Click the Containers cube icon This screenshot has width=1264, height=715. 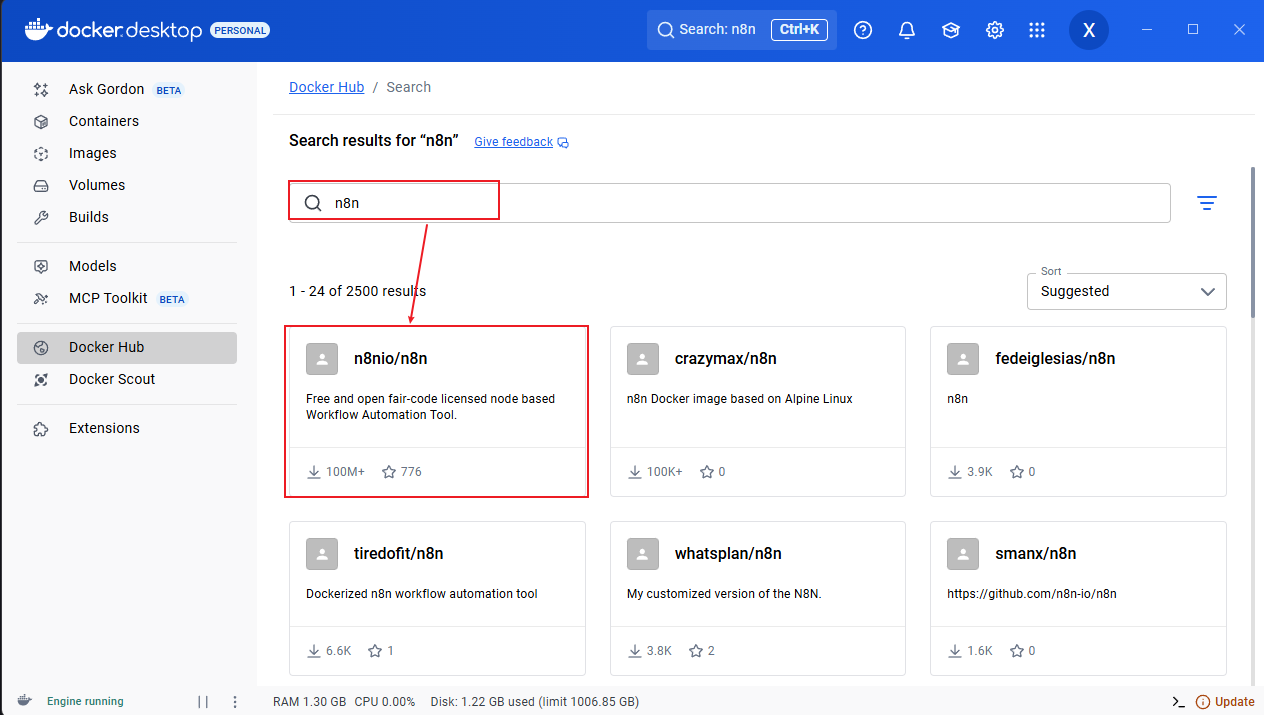pos(41,121)
